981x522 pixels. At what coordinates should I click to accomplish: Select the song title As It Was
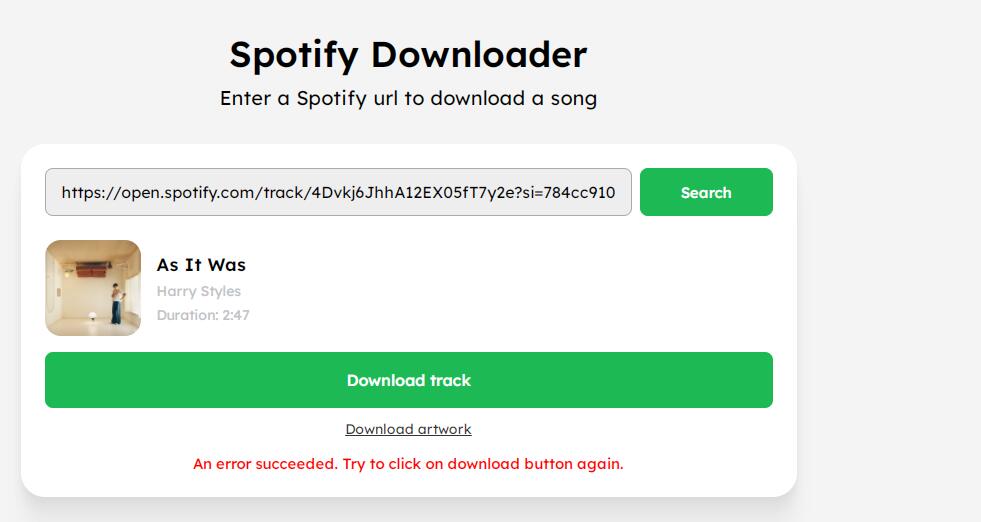(201, 265)
